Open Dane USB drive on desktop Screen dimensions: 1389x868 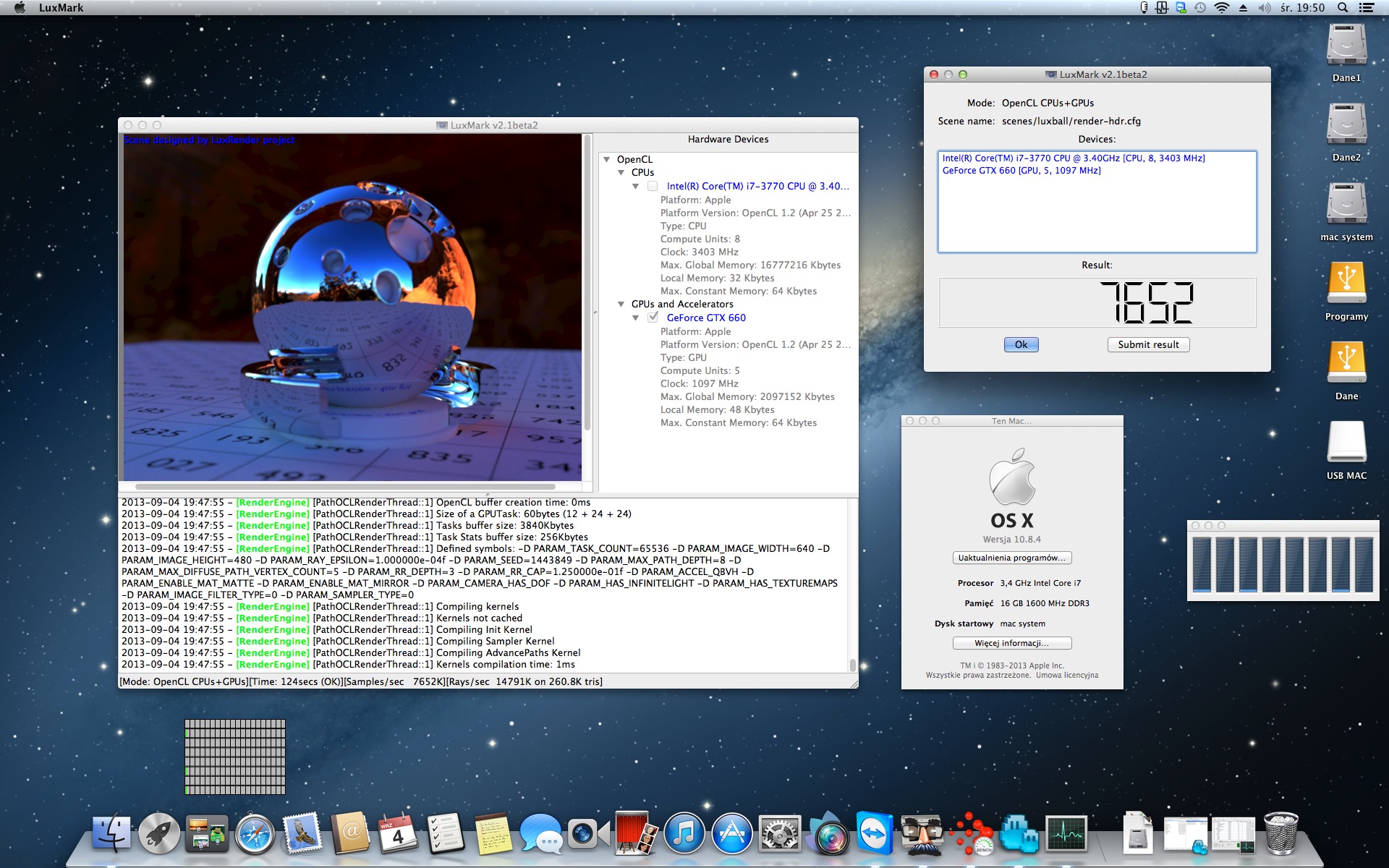click(x=1346, y=362)
